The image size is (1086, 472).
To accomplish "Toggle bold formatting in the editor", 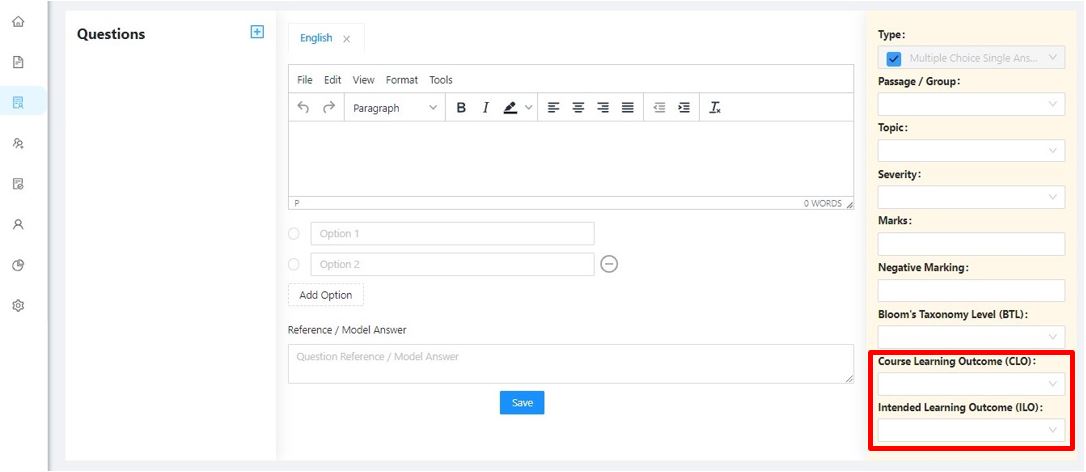I will tap(461, 107).
